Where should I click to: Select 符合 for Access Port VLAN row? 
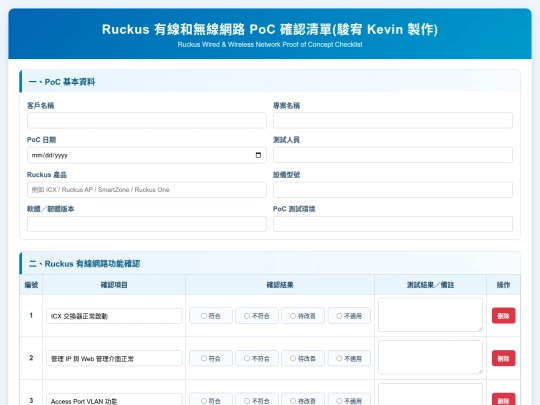211,400
